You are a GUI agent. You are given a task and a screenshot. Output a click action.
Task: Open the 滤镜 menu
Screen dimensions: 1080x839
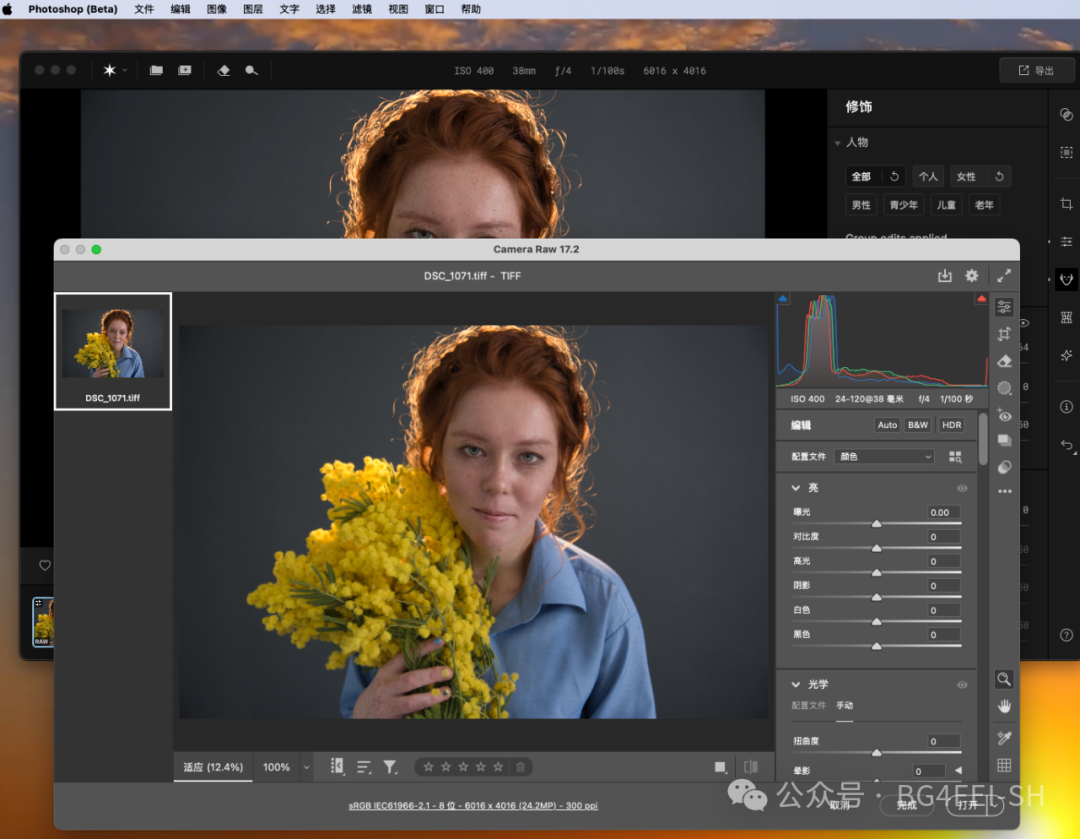[x=362, y=9]
